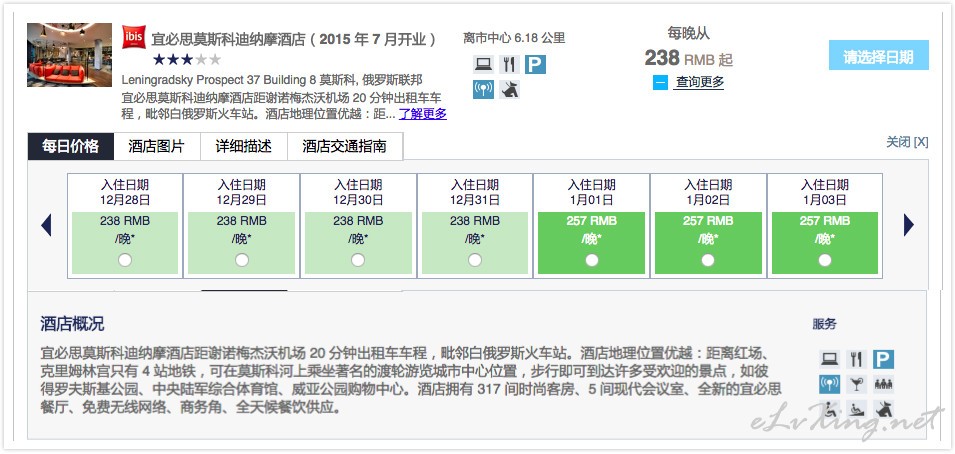Select the 1月01日 check-in radio button
The height and width of the screenshot is (454, 955).
point(592,260)
